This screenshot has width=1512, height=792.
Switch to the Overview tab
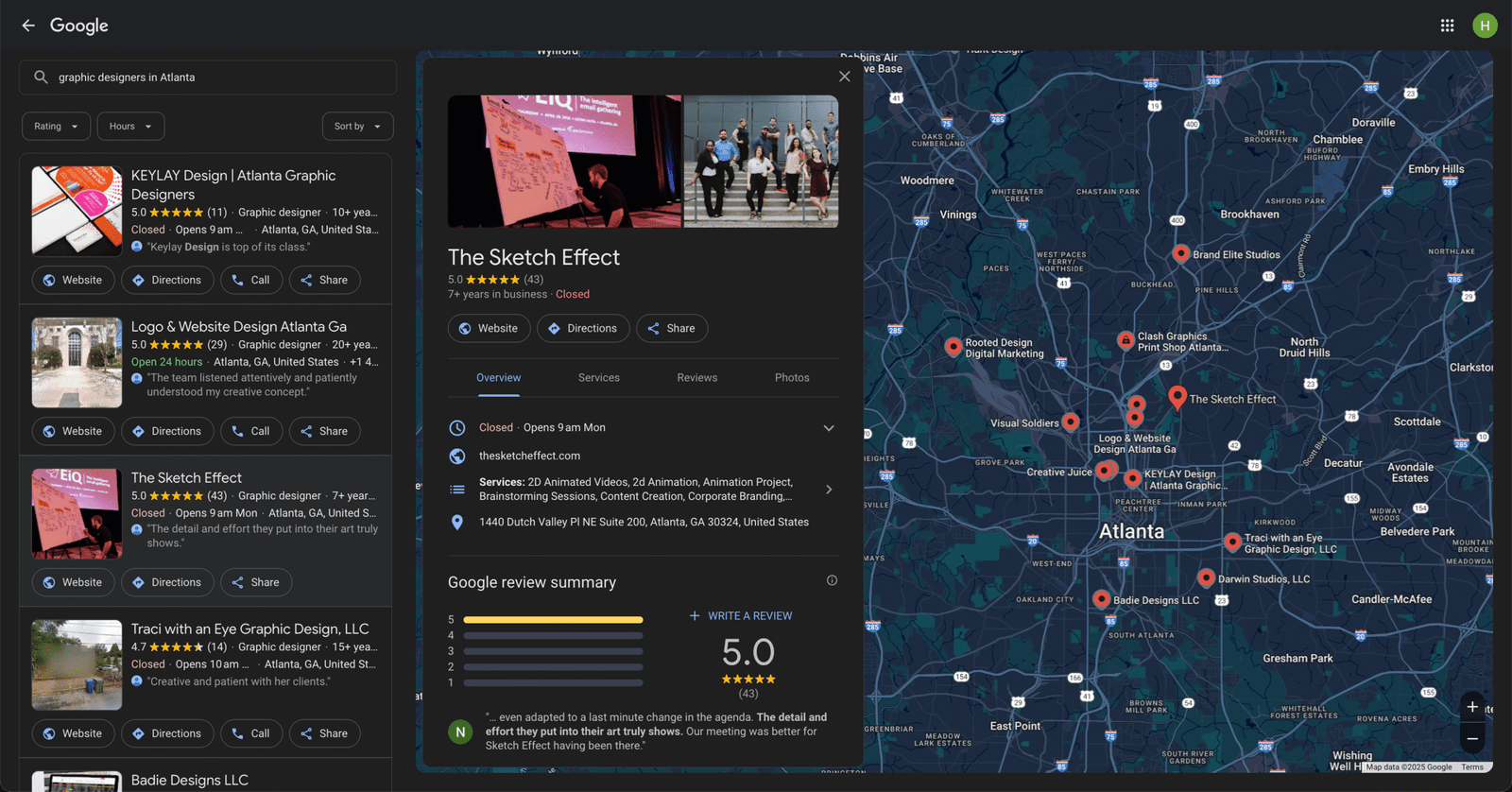point(499,378)
